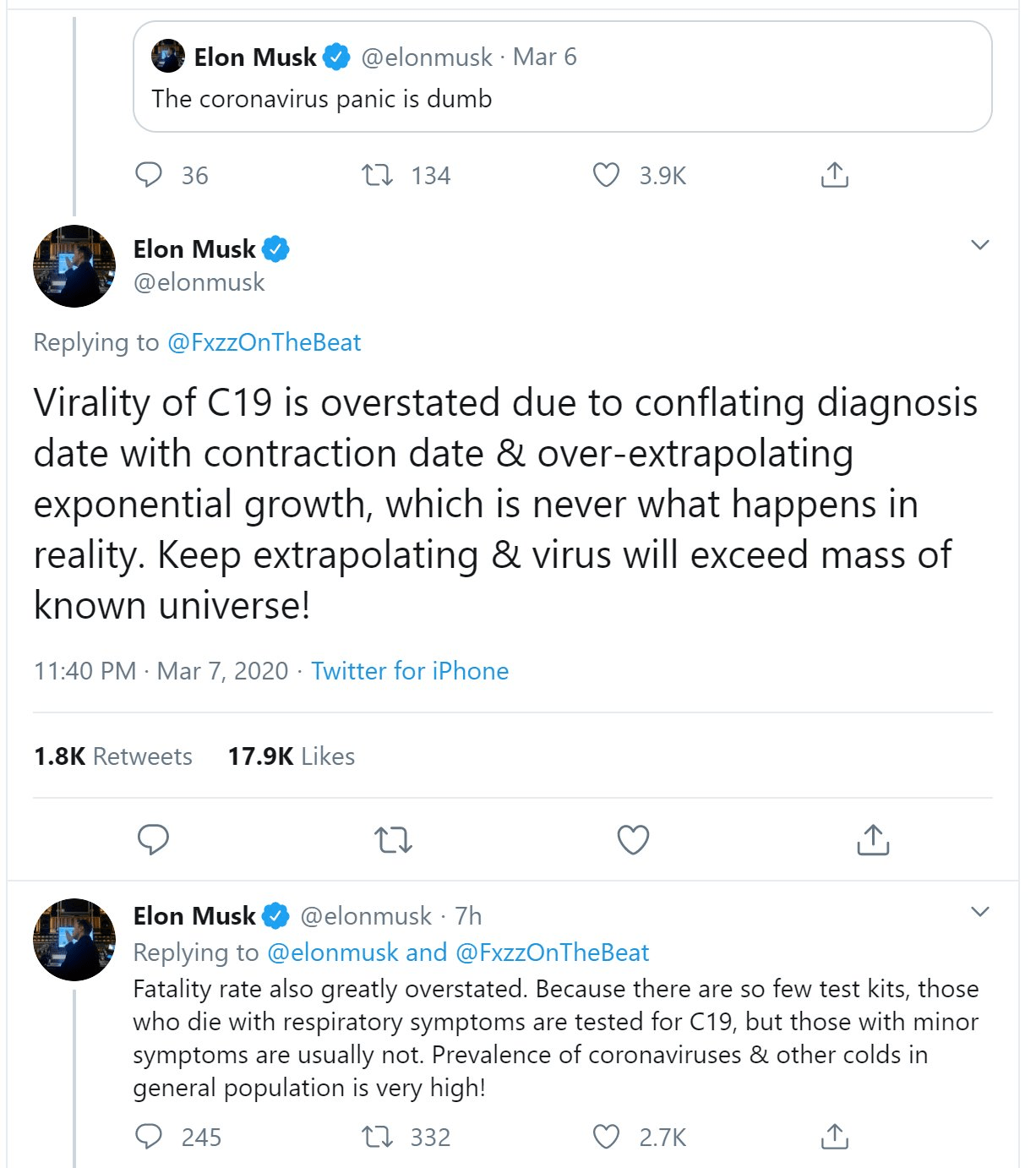The image size is (1036, 1168).
Task: View the 1.8K Retweets list
Action: pyautogui.click(x=113, y=756)
